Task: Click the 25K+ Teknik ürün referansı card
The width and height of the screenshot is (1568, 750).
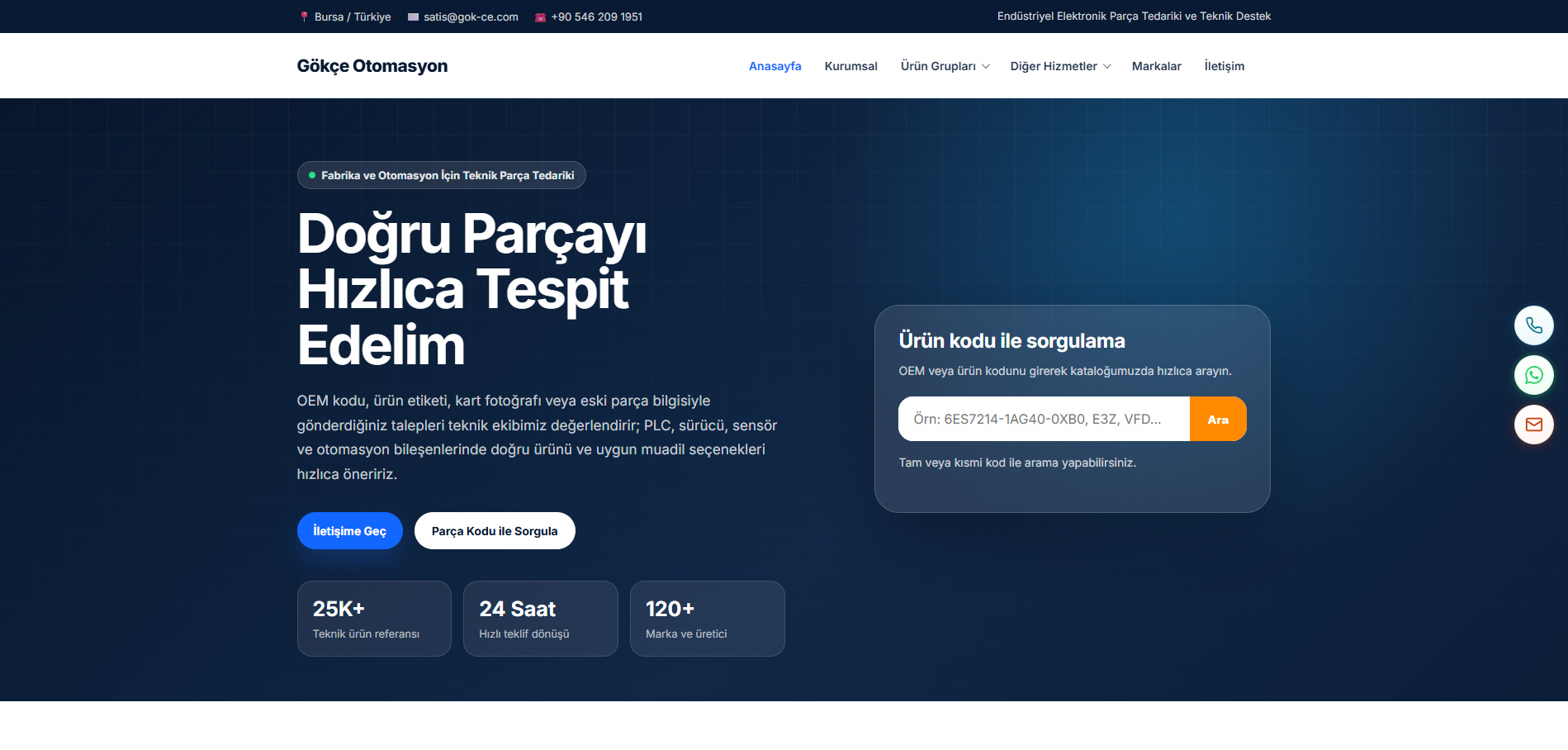Action: 374,619
